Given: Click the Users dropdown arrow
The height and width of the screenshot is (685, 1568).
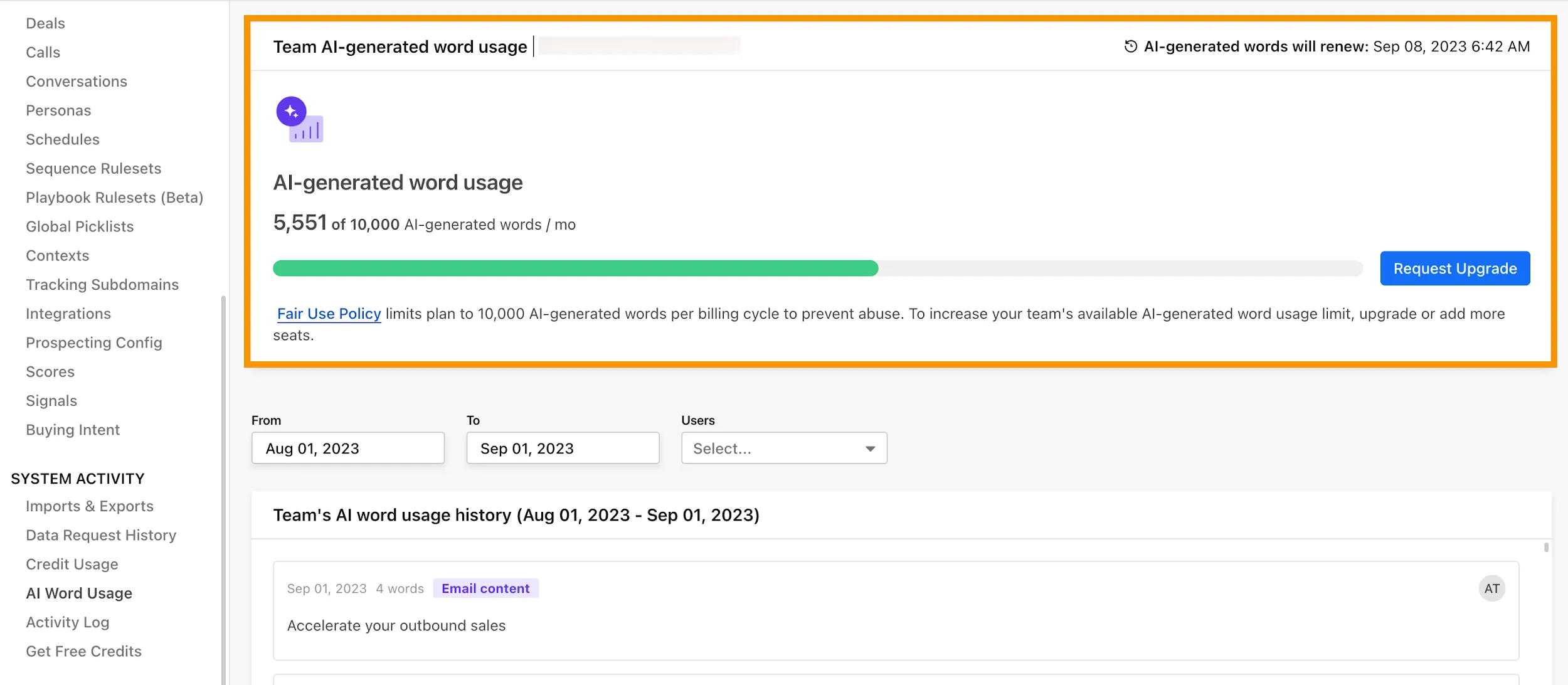Looking at the screenshot, I should 870,449.
